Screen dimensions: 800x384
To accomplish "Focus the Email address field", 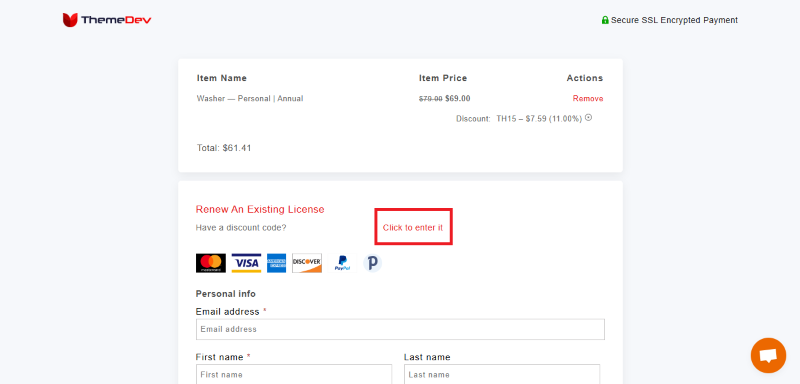I will [x=401, y=329].
